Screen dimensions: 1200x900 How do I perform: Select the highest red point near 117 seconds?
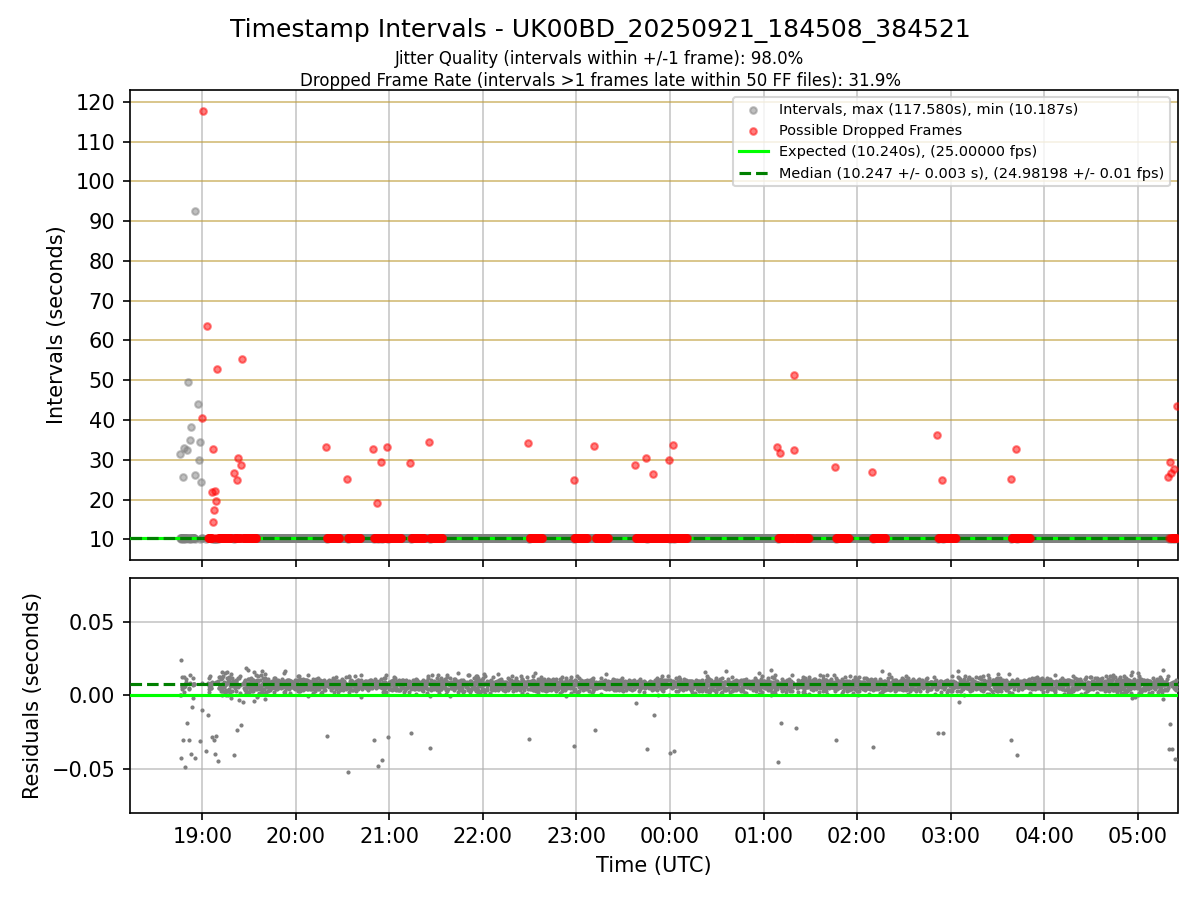[203, 111]
